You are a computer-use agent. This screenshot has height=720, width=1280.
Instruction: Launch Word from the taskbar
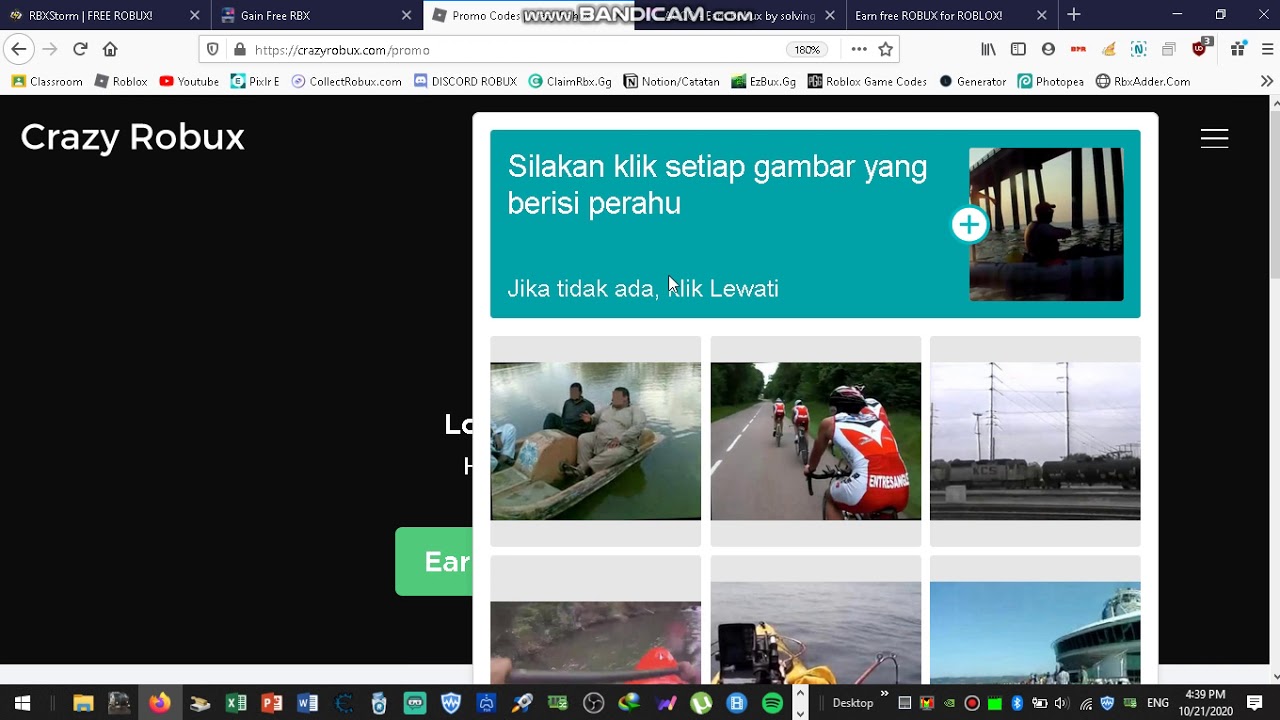307,703
